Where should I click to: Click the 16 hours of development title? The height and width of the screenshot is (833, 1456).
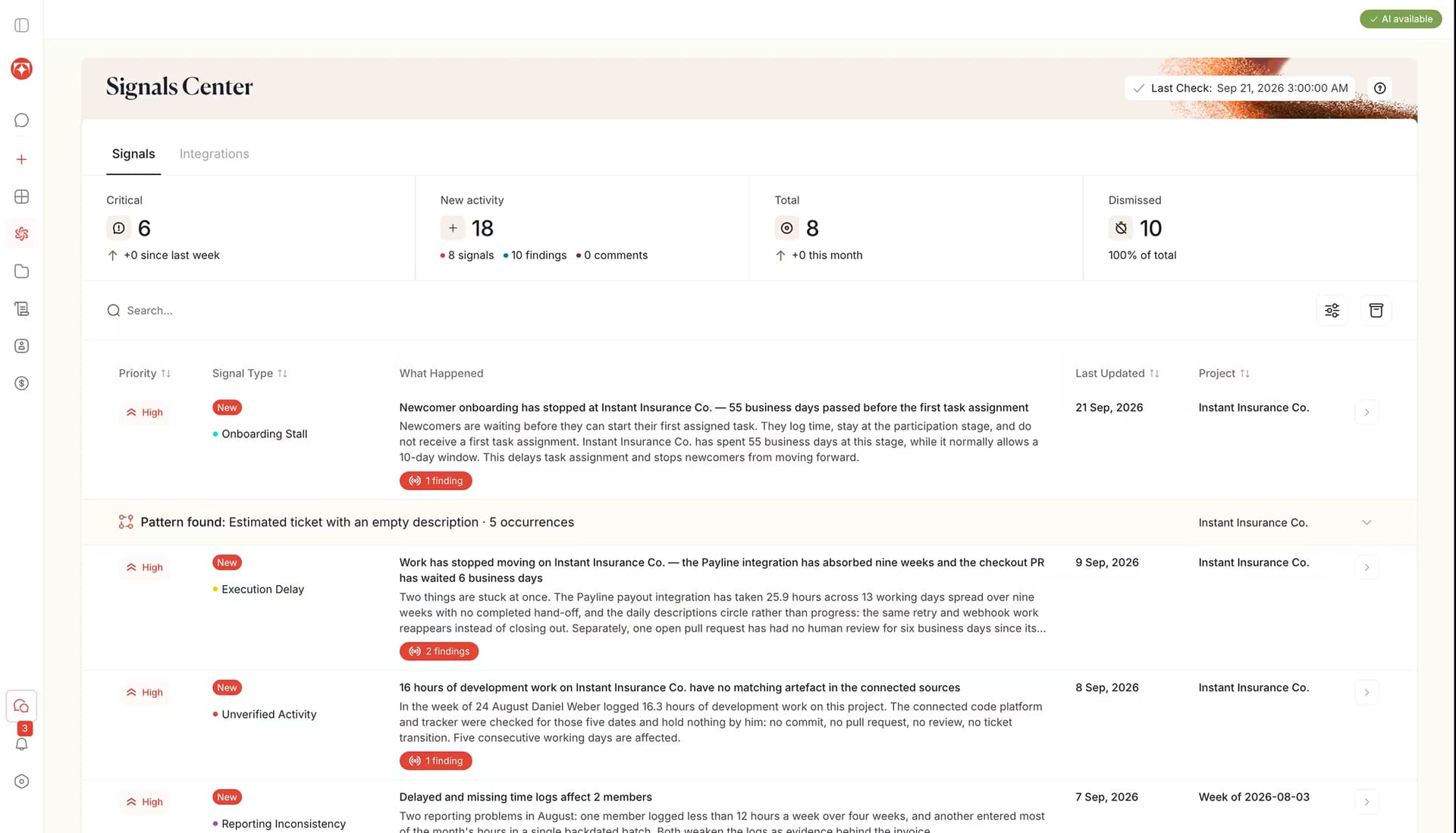click(x=679, y=687)
